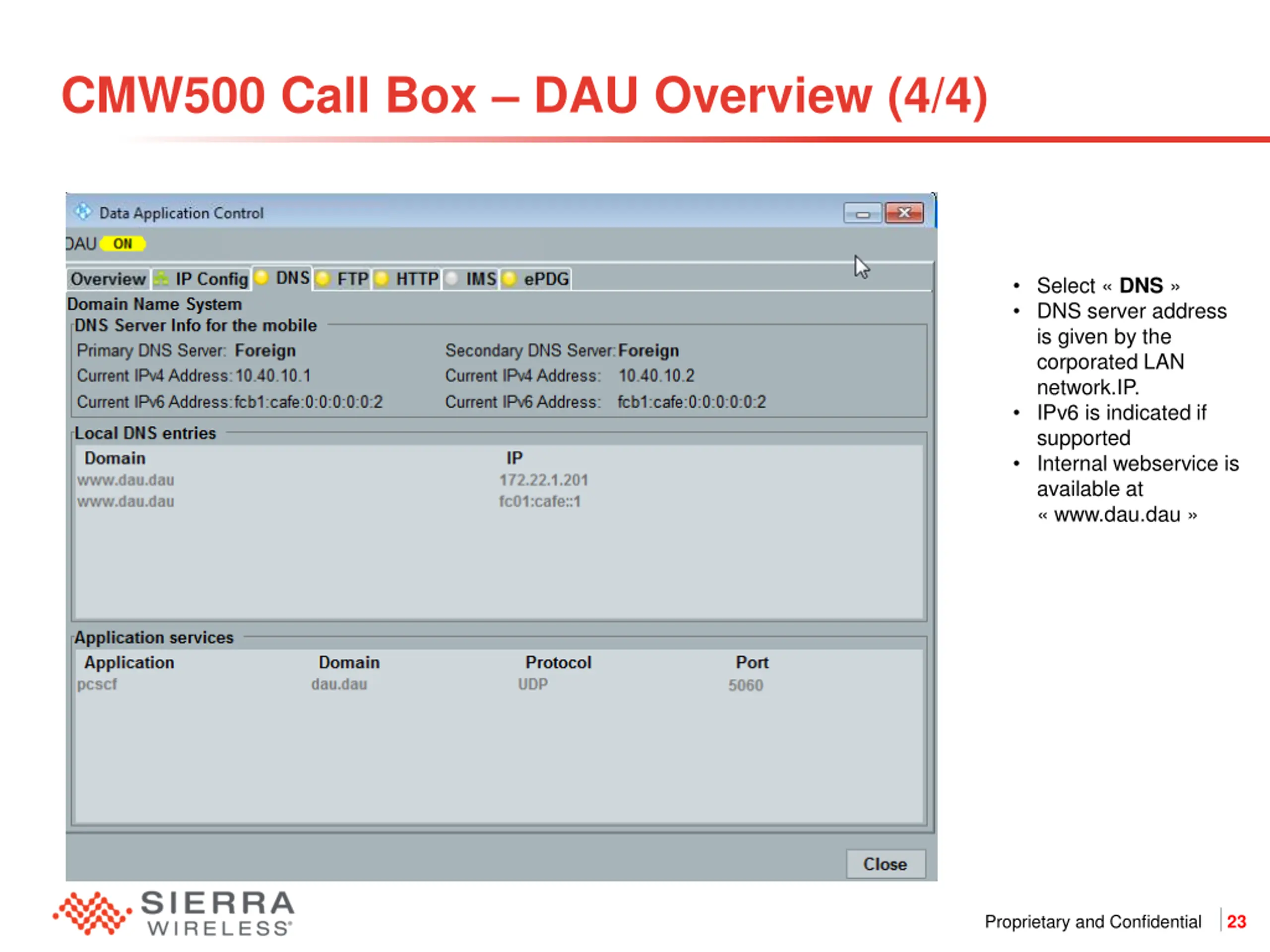
Task: Click the yellow FTP status indicator
Action: coord(322,279)
